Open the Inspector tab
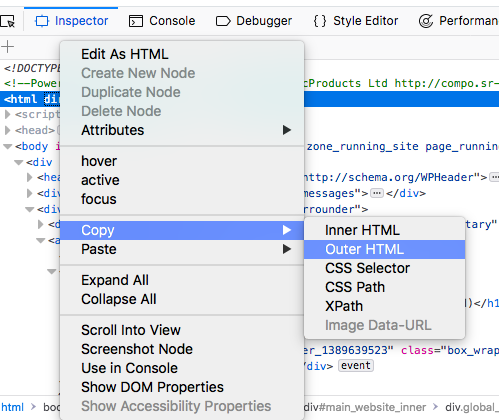499x420 pixels. click(x=71, y=21)
